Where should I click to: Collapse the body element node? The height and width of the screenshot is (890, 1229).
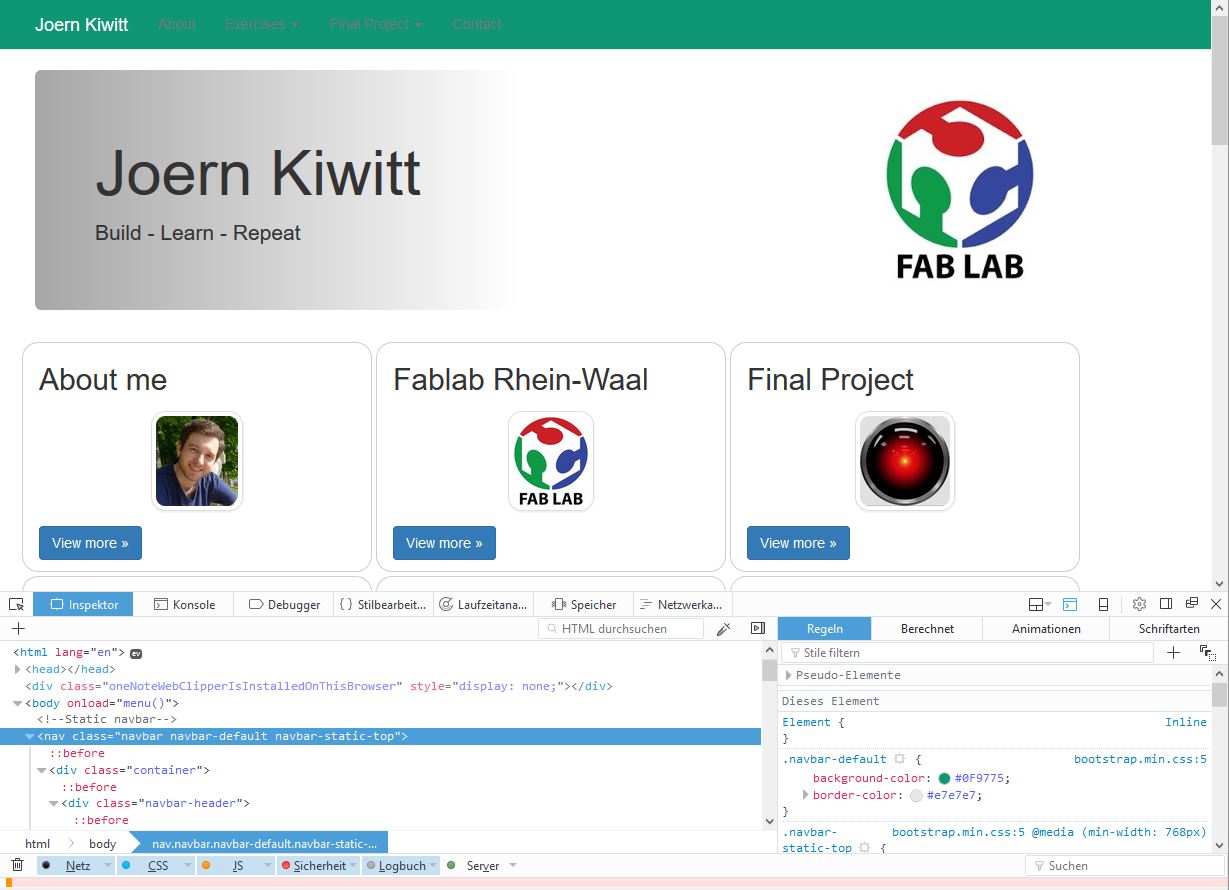coord(18,703)
